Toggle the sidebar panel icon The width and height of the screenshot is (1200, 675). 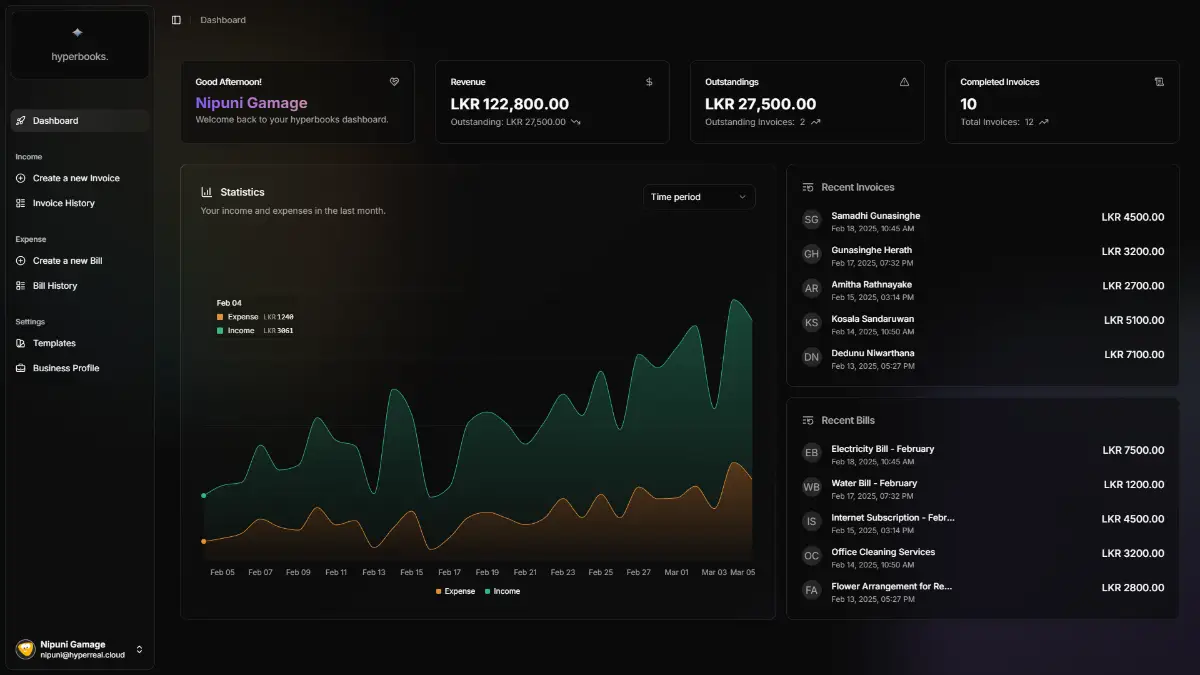click(x=176, y=20)
